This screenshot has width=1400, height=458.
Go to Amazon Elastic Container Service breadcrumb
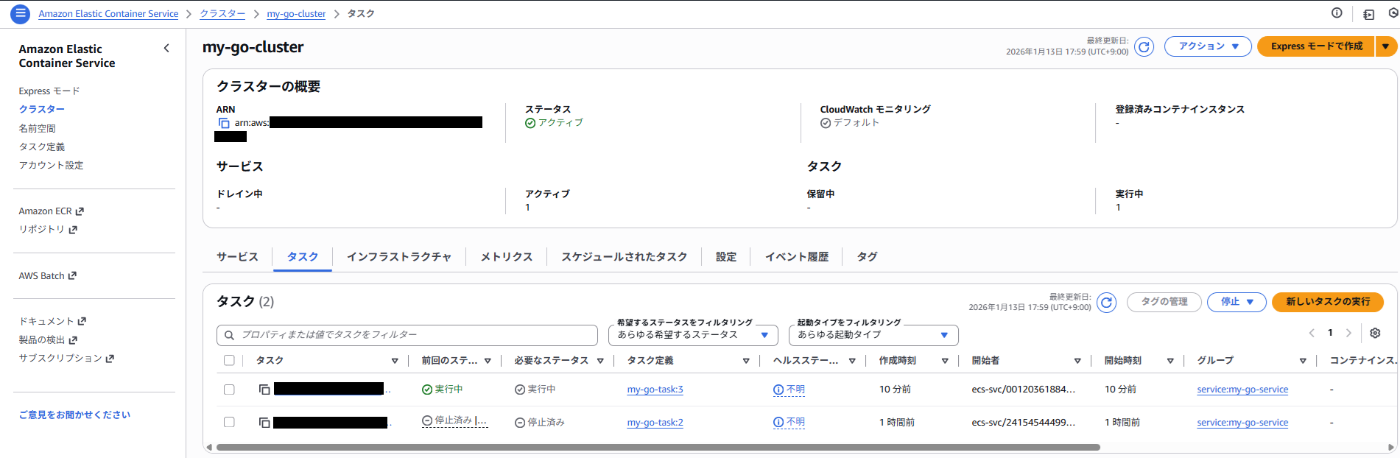(108, 14)
